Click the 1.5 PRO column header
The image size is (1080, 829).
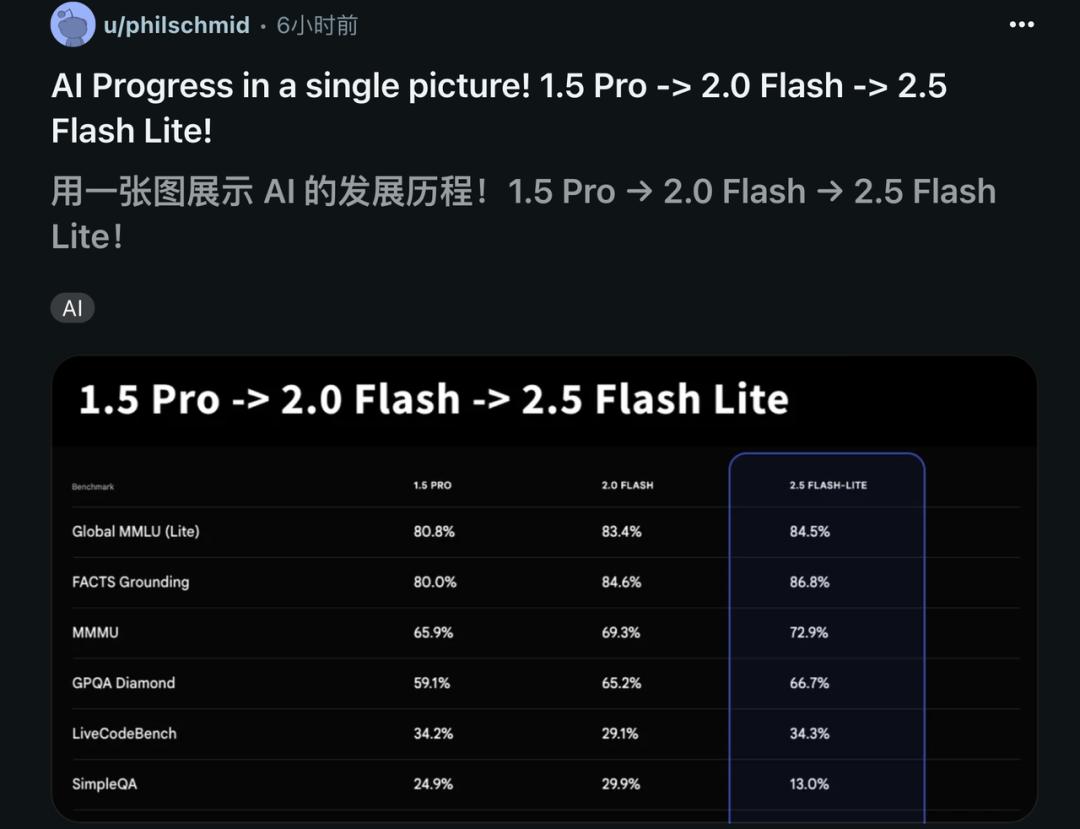pyautogui.click(x=433, y=485)
